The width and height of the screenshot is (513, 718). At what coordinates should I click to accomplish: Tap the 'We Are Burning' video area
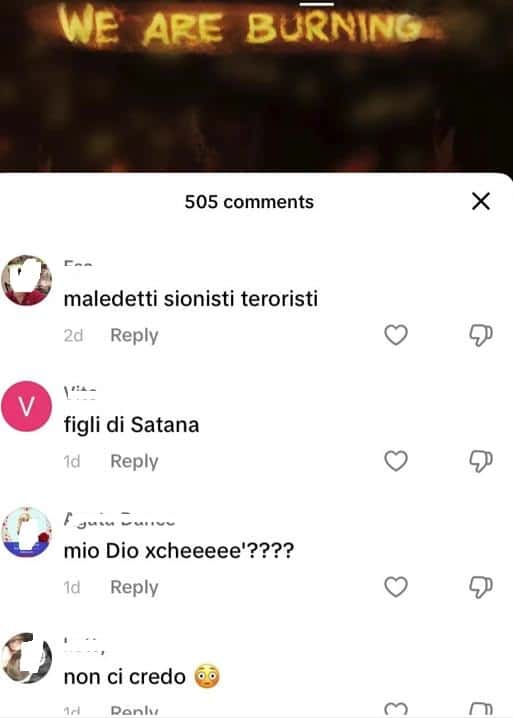pyautogui.click(x=256, y=87)
